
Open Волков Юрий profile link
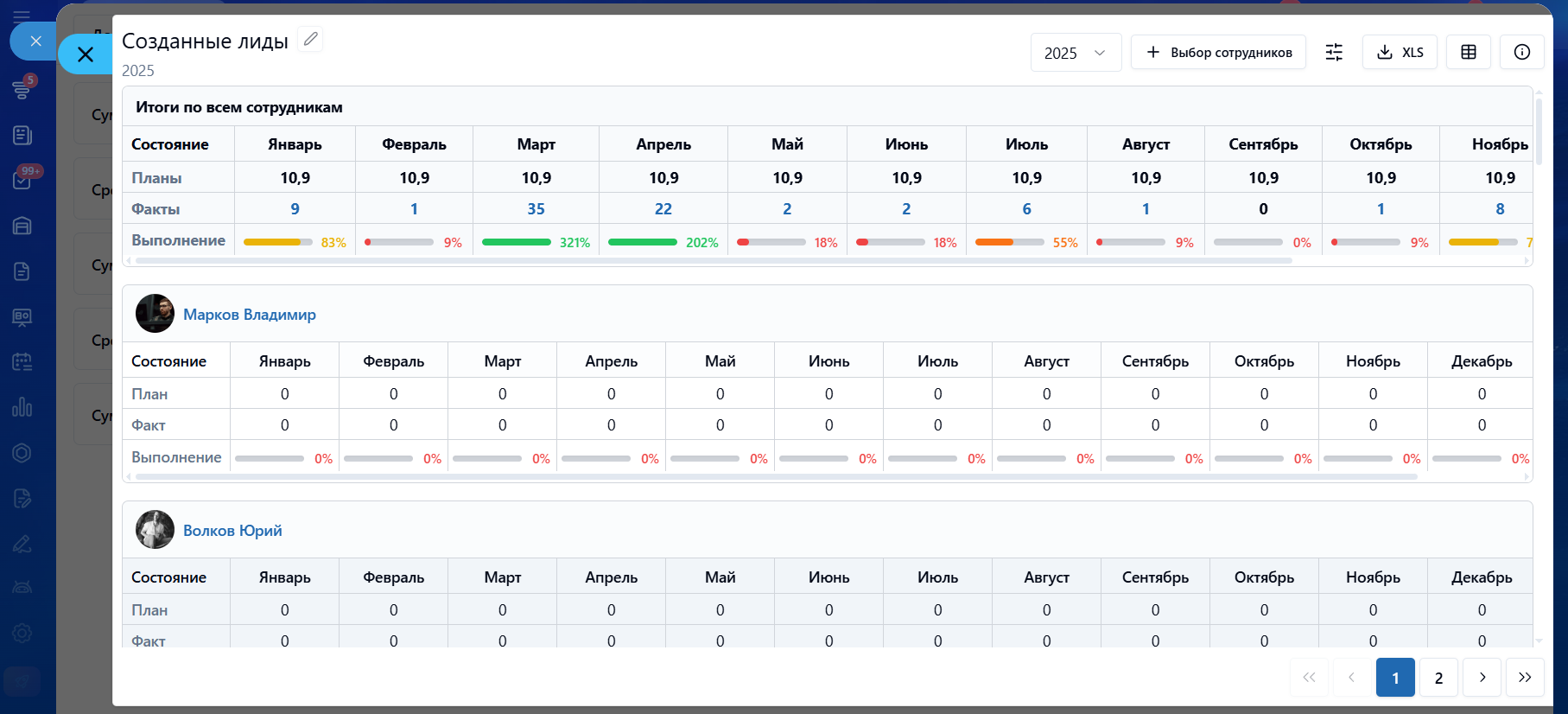[232, 531]
